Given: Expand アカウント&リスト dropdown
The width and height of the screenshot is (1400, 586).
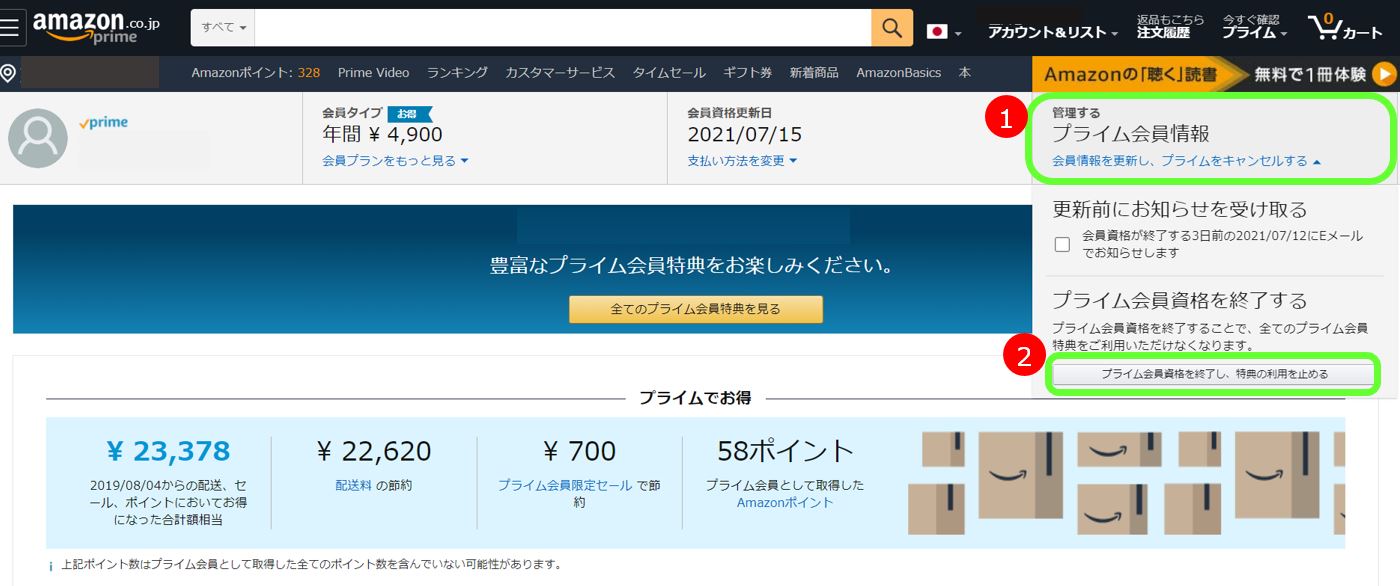Looking at the screenshot, I should (1053, 33).
